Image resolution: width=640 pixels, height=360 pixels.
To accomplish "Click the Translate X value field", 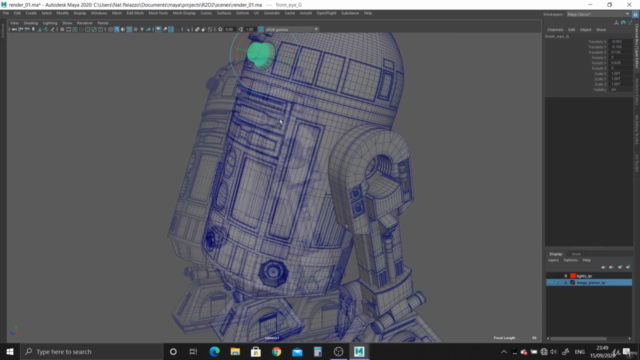I will tap(620, 42).
